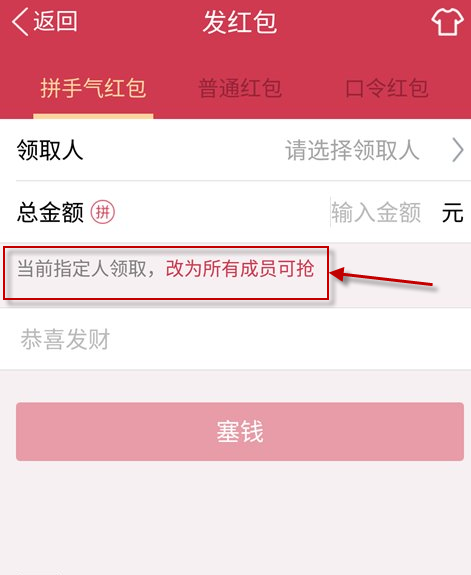Switch to the 普通红包 tab

[240, 88]
